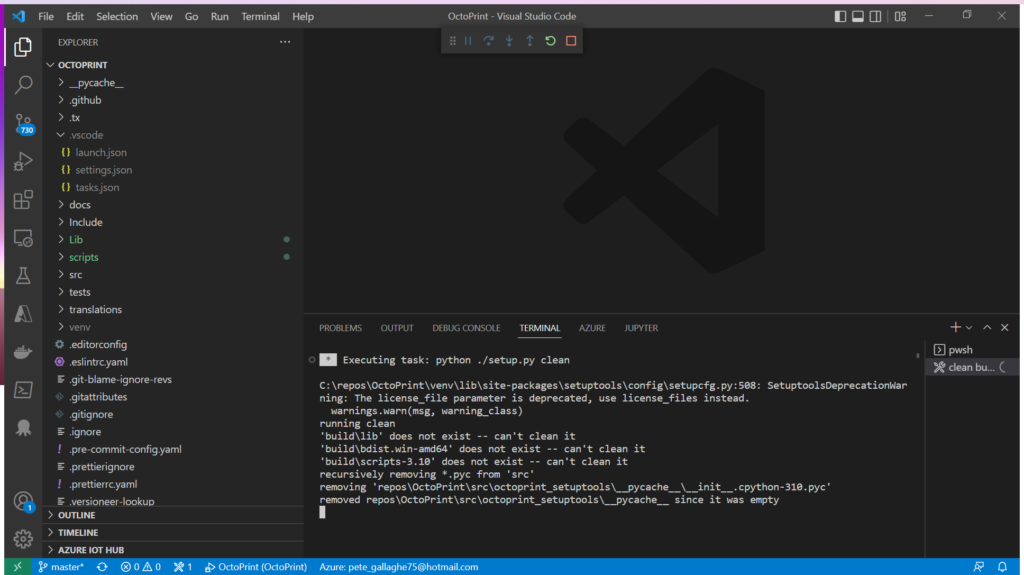
Task: Open the Testing flask view
Action: coord(23,276)
